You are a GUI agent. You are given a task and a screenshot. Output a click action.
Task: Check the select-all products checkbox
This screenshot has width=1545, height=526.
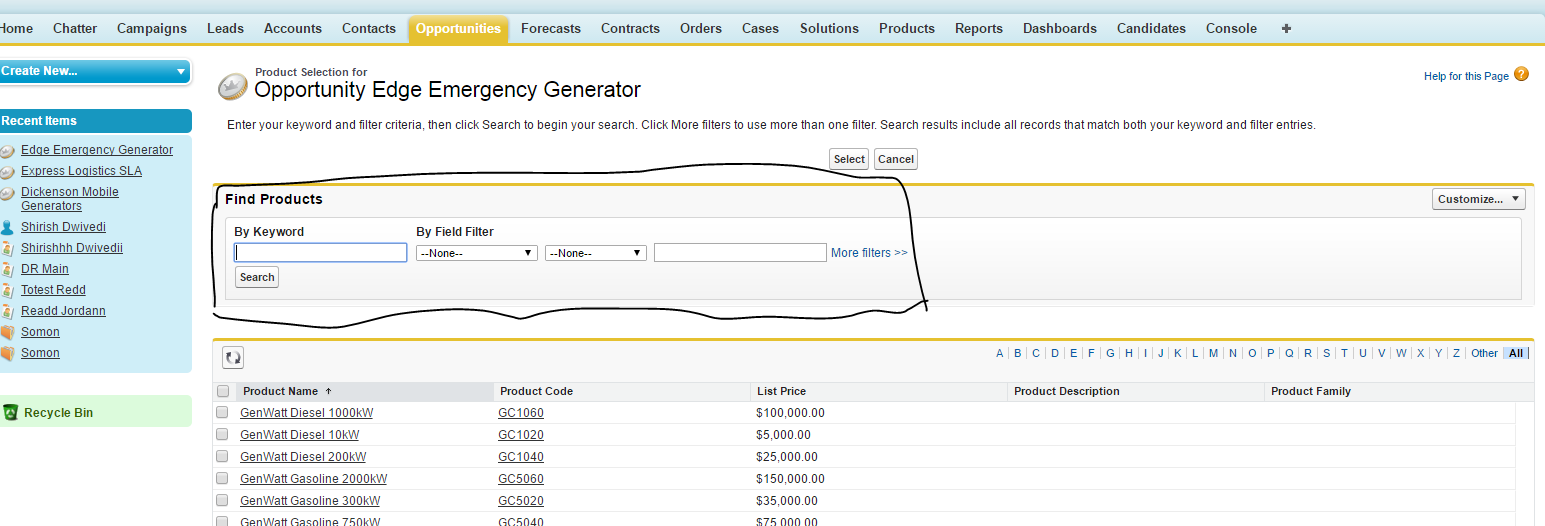click(x=223, y=391)
